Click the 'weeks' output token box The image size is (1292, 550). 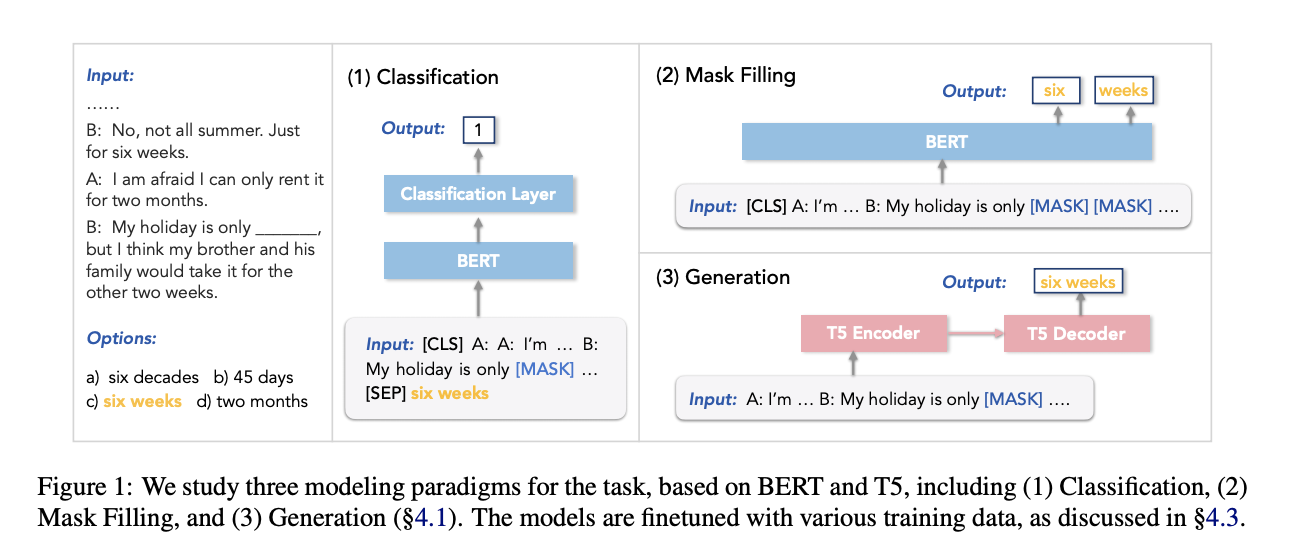point(1123,91)
